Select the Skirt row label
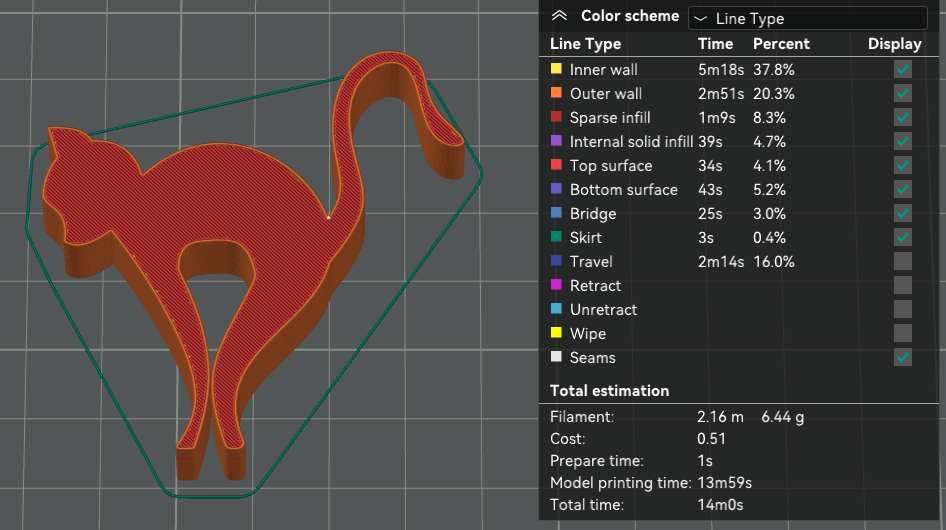The height and width of the screenshot is (530, 946). coord(586,238)
